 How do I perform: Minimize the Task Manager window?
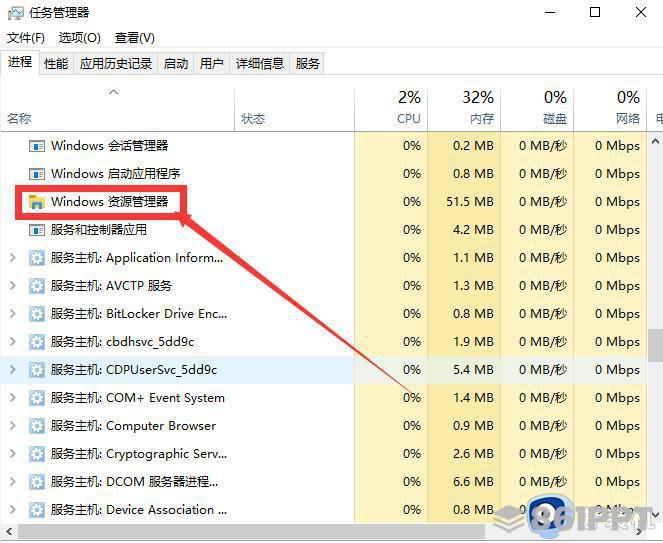[550, 12]
